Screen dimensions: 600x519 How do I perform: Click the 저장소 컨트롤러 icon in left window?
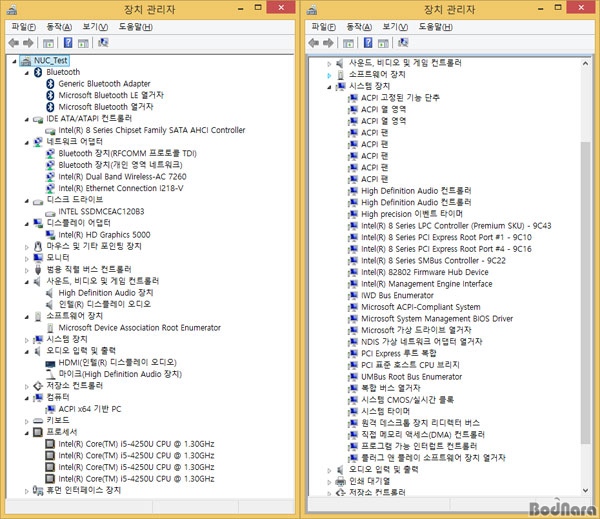[38, 386]
